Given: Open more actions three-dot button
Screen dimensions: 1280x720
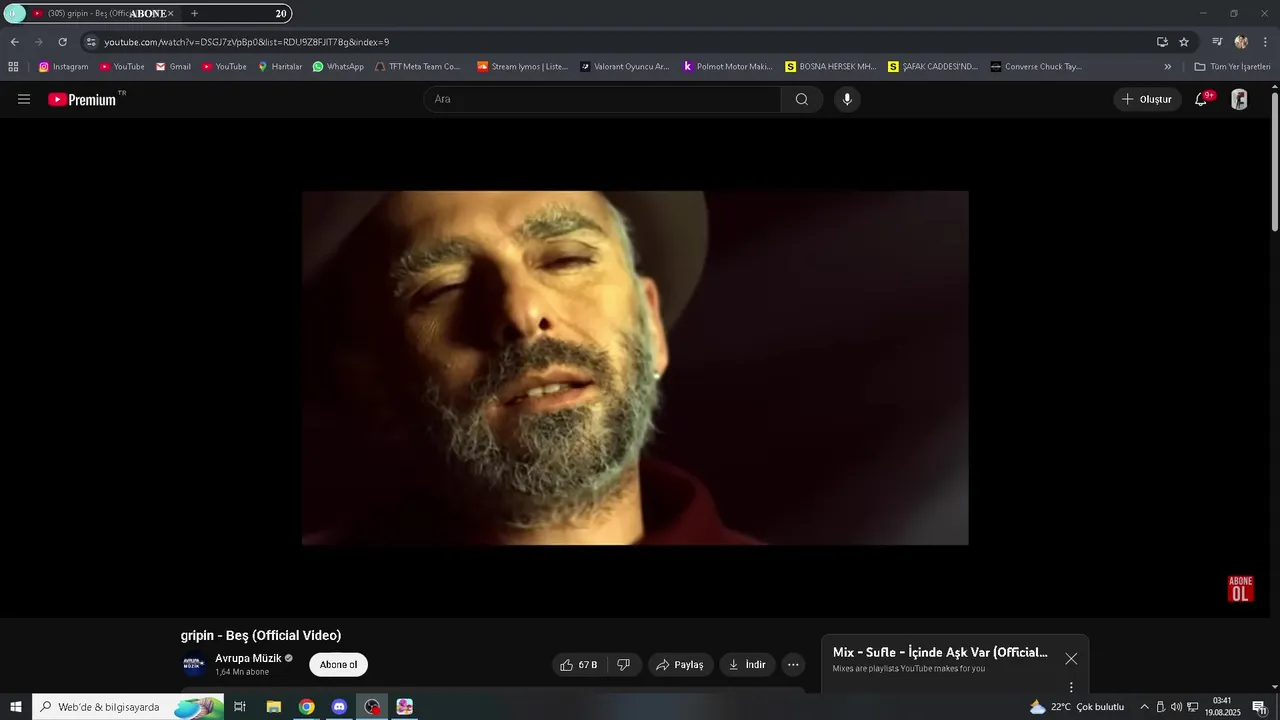Looking at the screenshot, I should (x=793, y=665).
